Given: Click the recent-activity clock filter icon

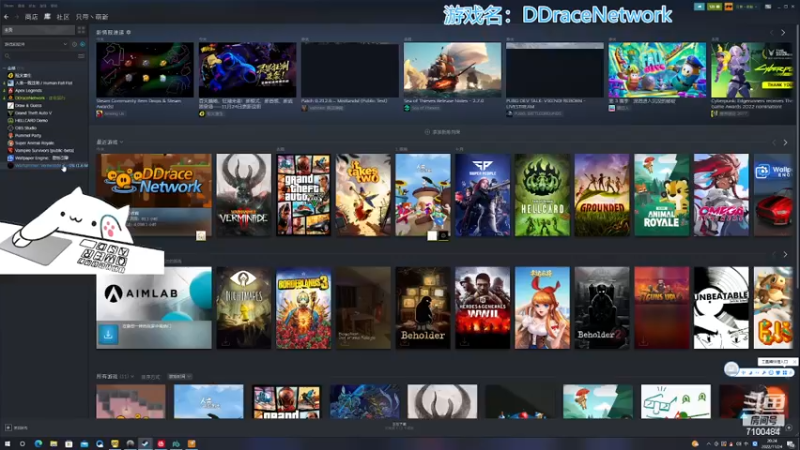Looking at the screenshot, I should coord(74,44).
